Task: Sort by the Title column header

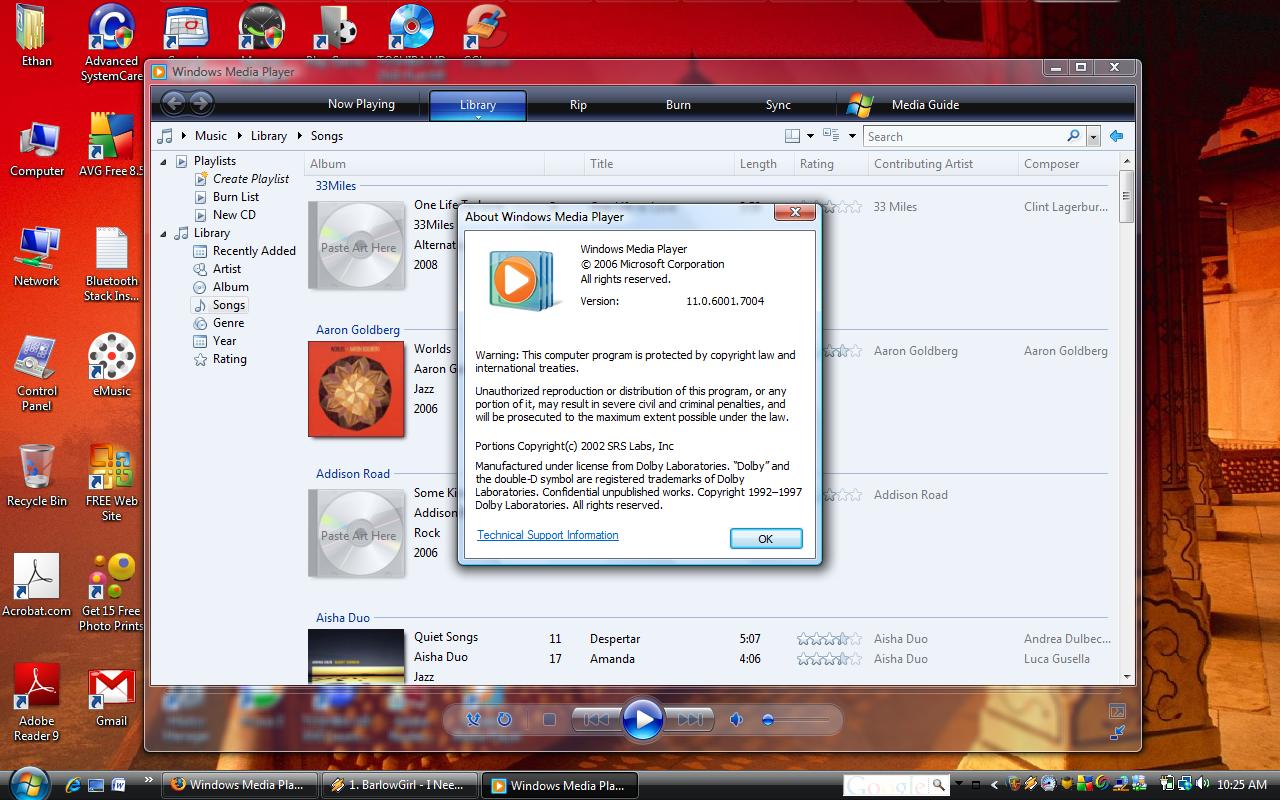Action: pyautogui.click(x=659, y=164)
